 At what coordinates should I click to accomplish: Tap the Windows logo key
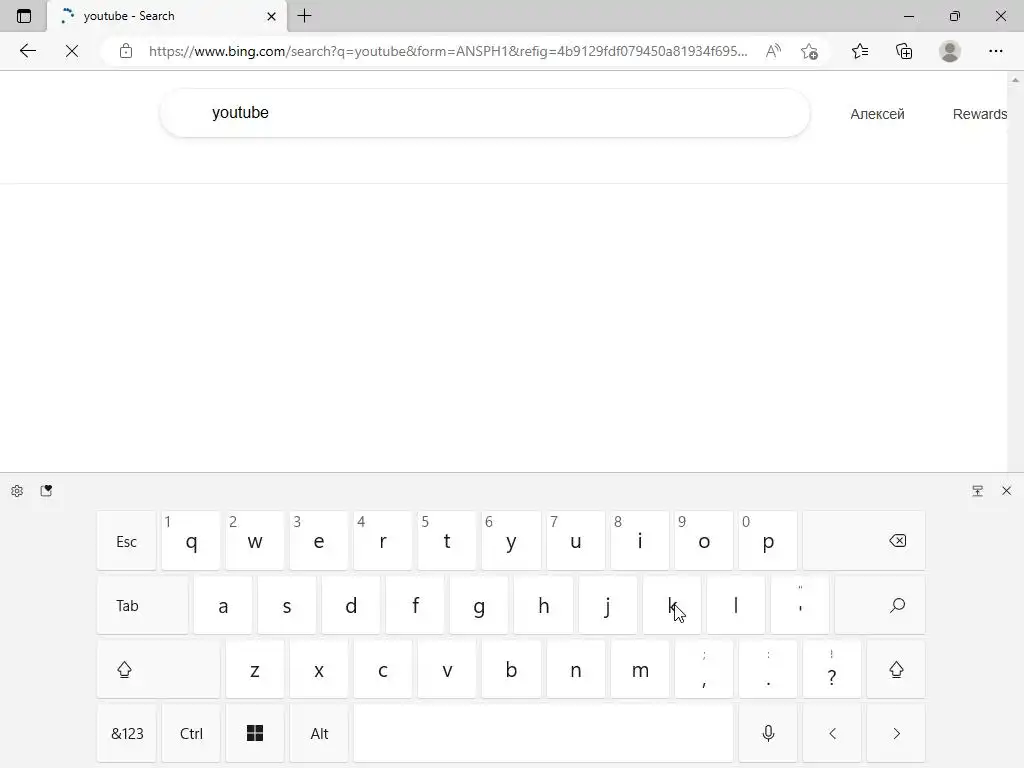255,733
